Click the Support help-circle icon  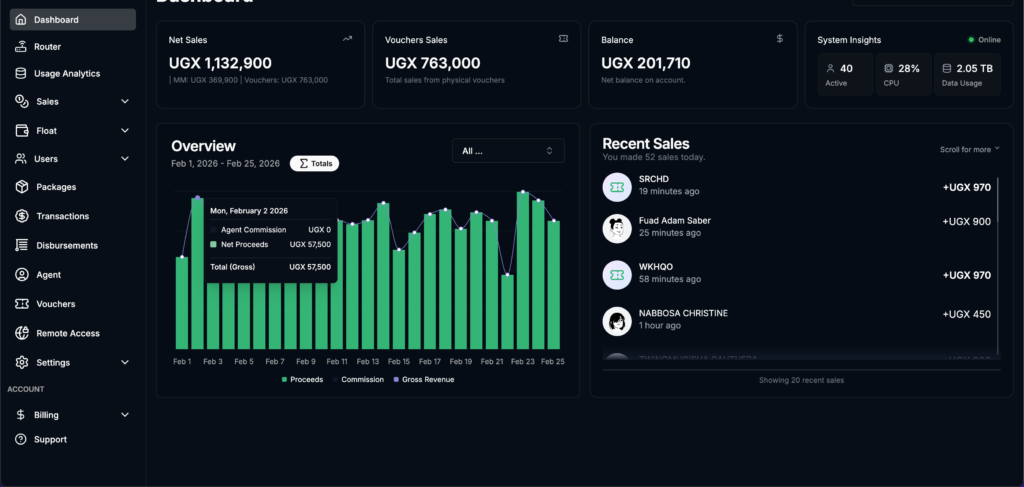coord(21,439)
